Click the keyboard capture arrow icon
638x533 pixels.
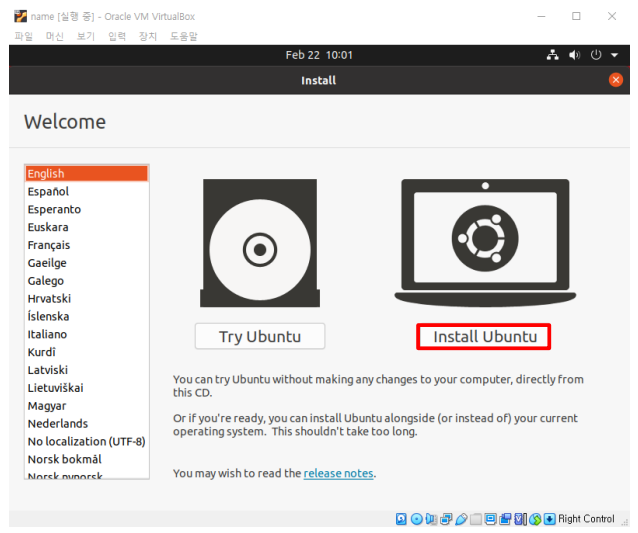549,519
